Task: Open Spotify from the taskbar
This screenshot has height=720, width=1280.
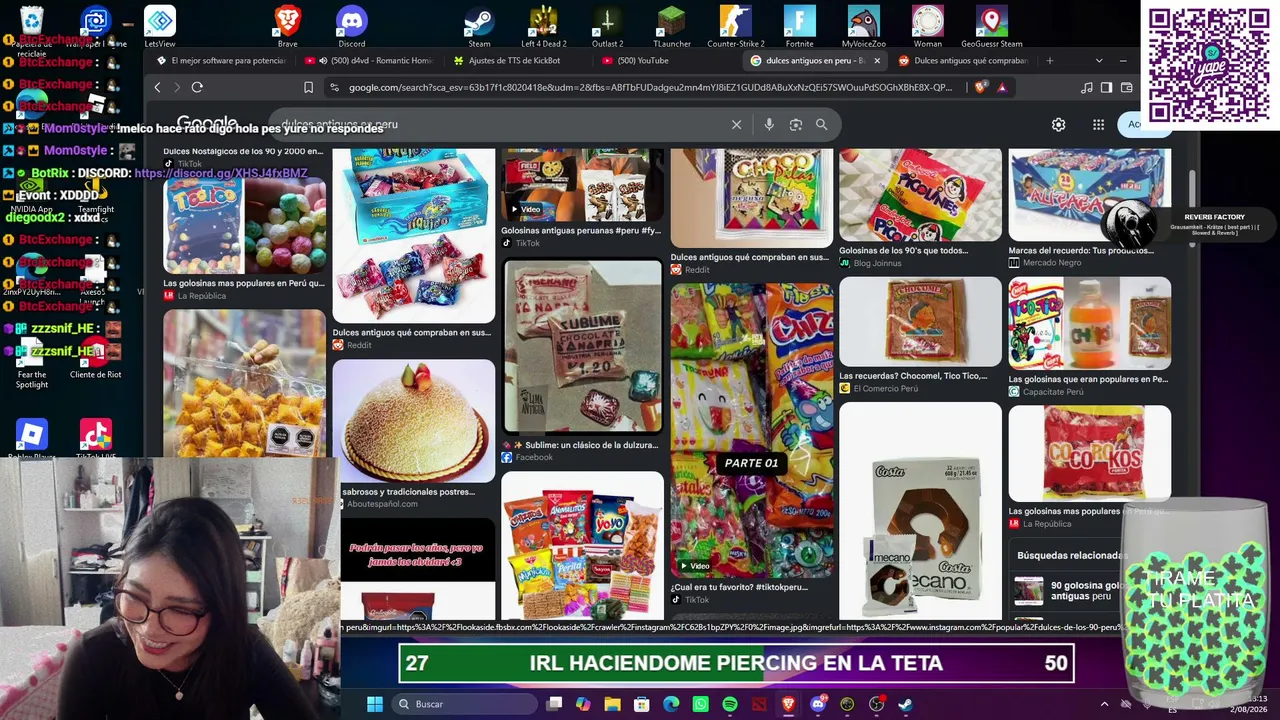Action: (730, 704)
